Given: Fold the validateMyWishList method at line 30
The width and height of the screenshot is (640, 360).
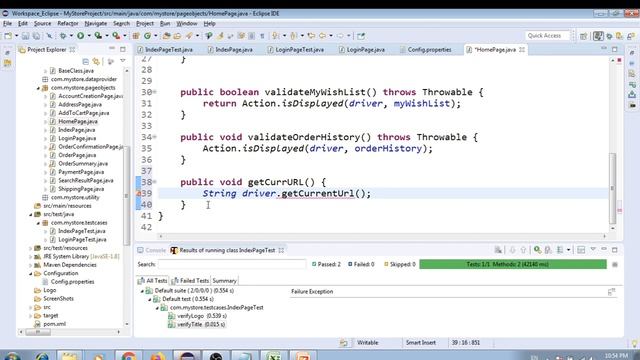Looking at the screenshot, I should (155, 92).
